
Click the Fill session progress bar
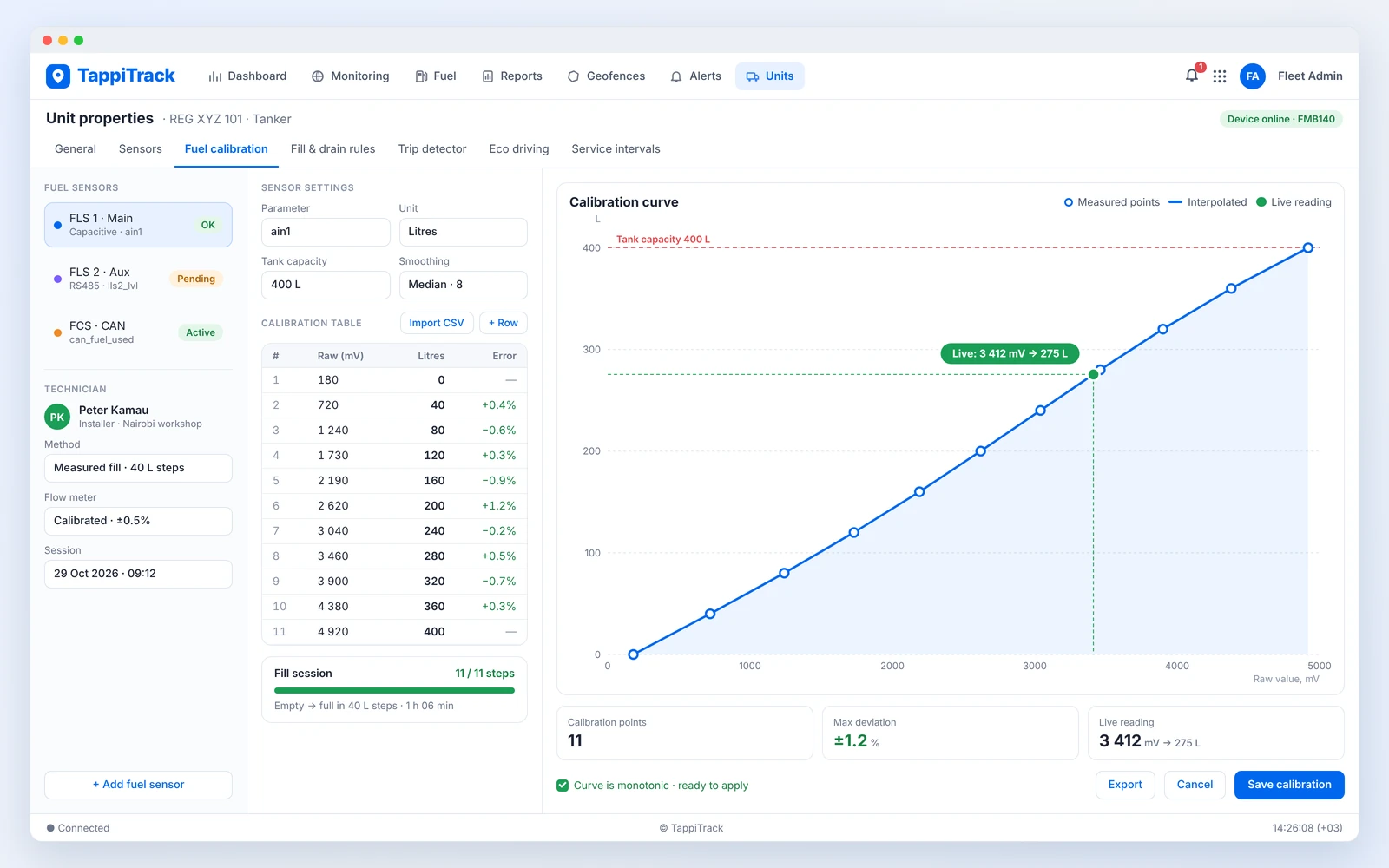point(394,691)
